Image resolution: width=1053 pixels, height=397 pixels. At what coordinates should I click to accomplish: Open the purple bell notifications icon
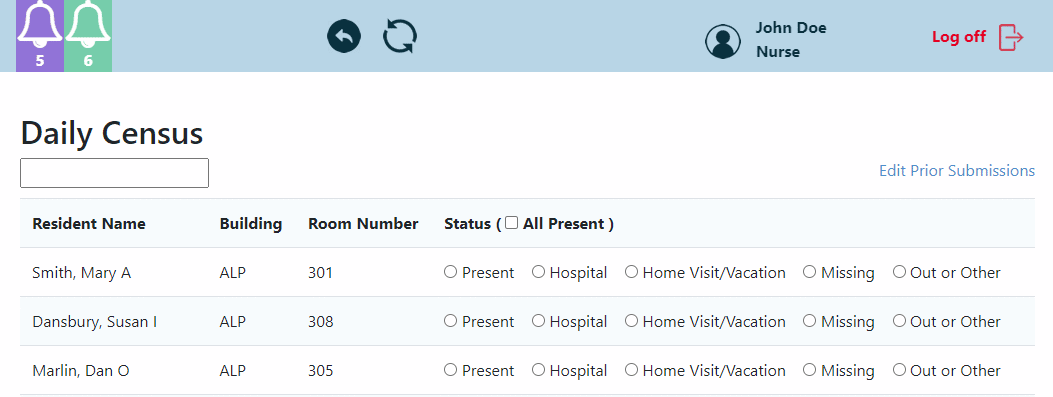coord(40,36)
